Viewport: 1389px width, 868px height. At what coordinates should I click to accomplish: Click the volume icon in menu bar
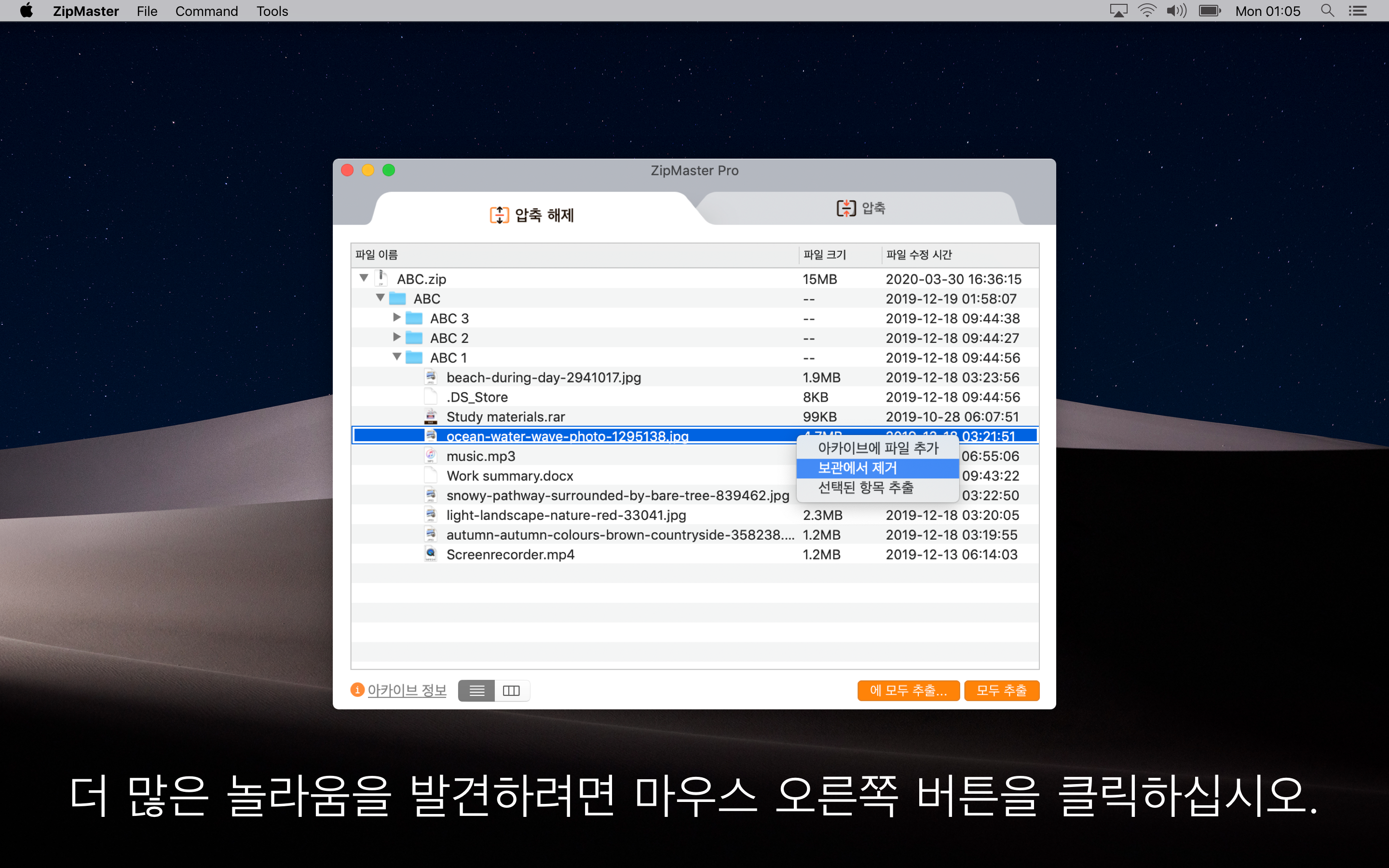(1177, 11)
